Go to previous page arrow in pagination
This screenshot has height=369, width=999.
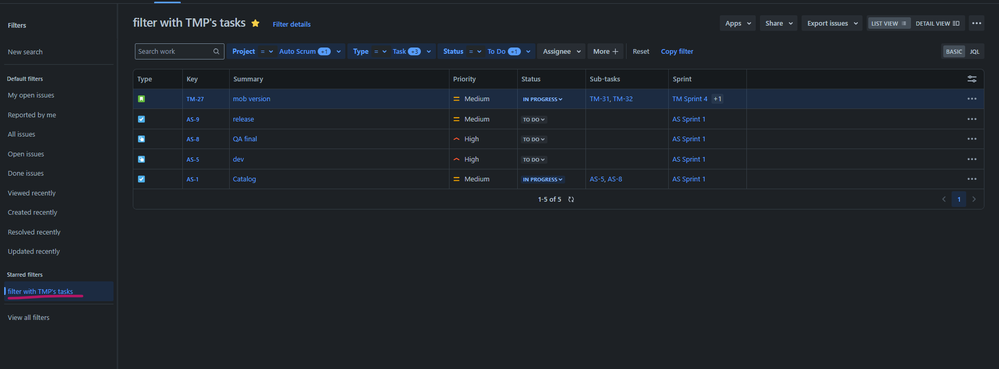click(x=944, y=199)
